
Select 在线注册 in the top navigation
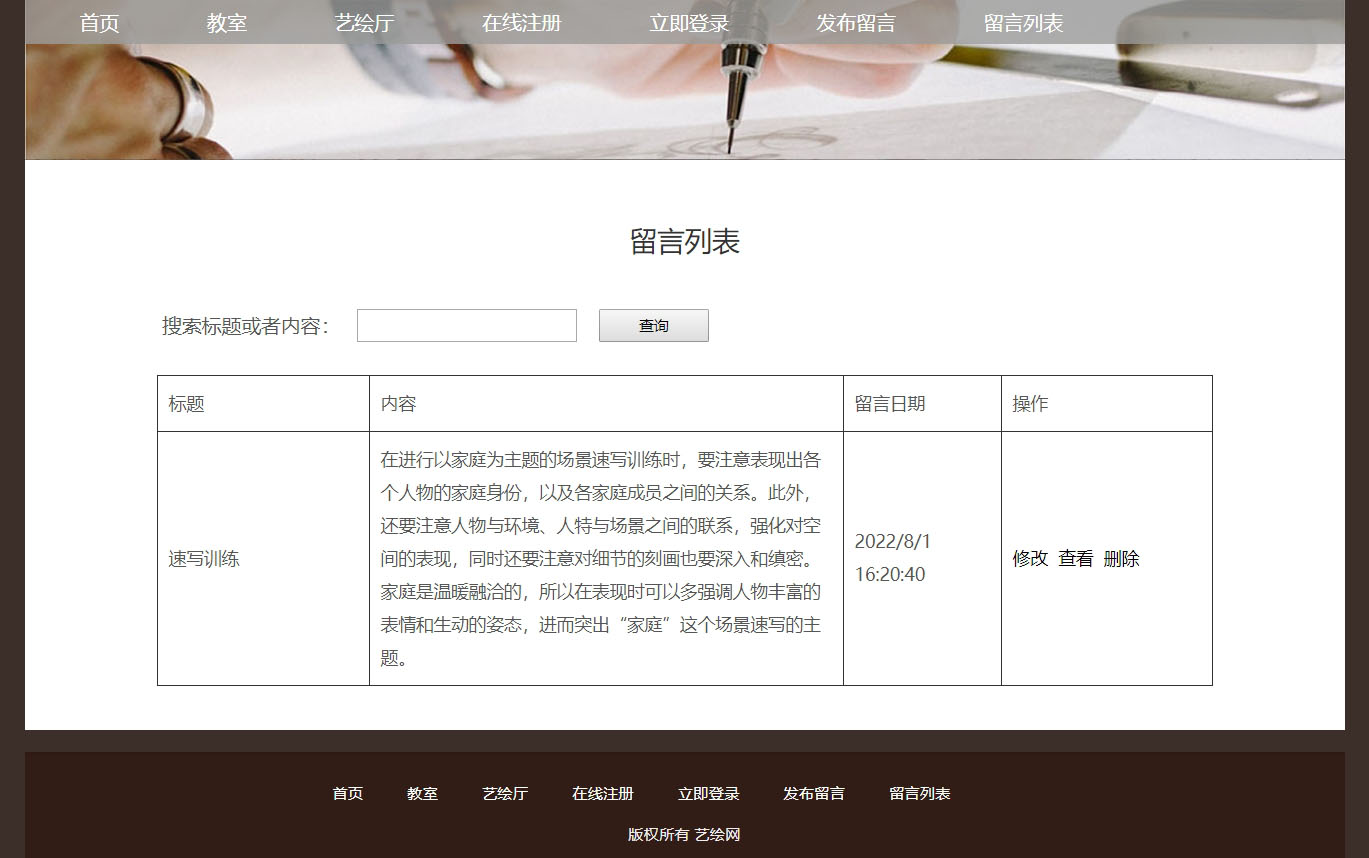pos(522,23)
